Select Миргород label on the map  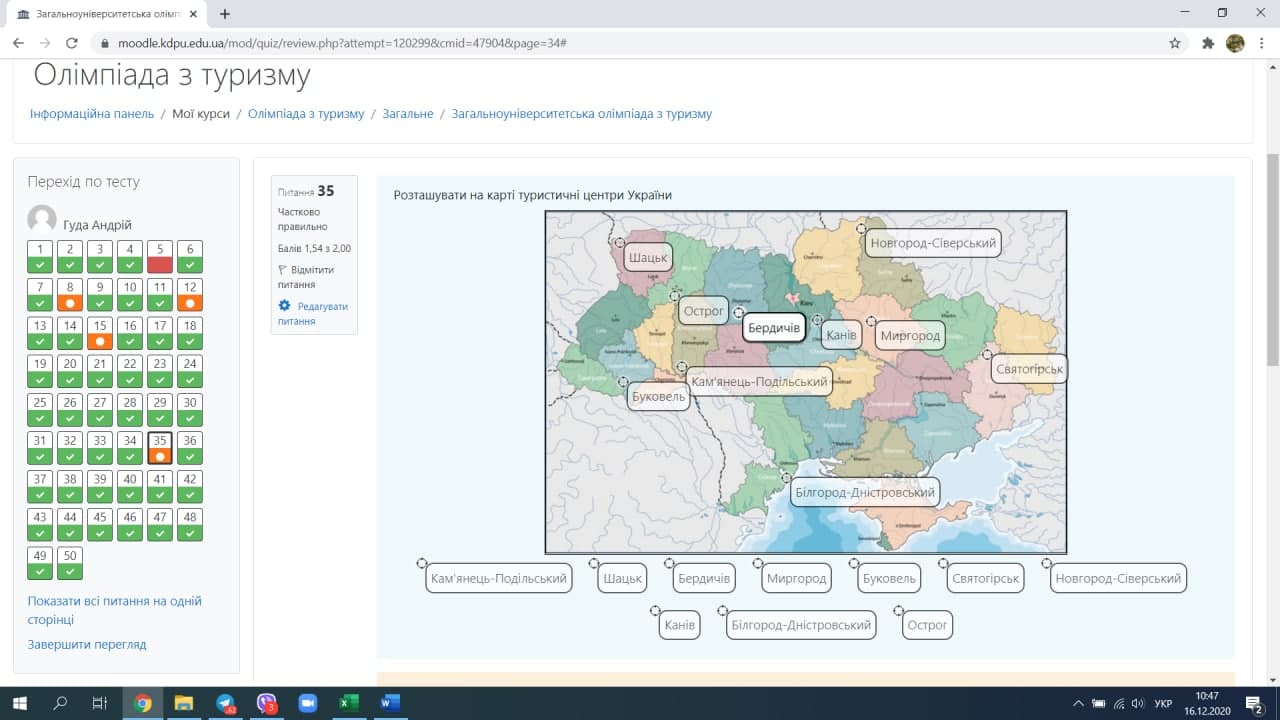910,336
